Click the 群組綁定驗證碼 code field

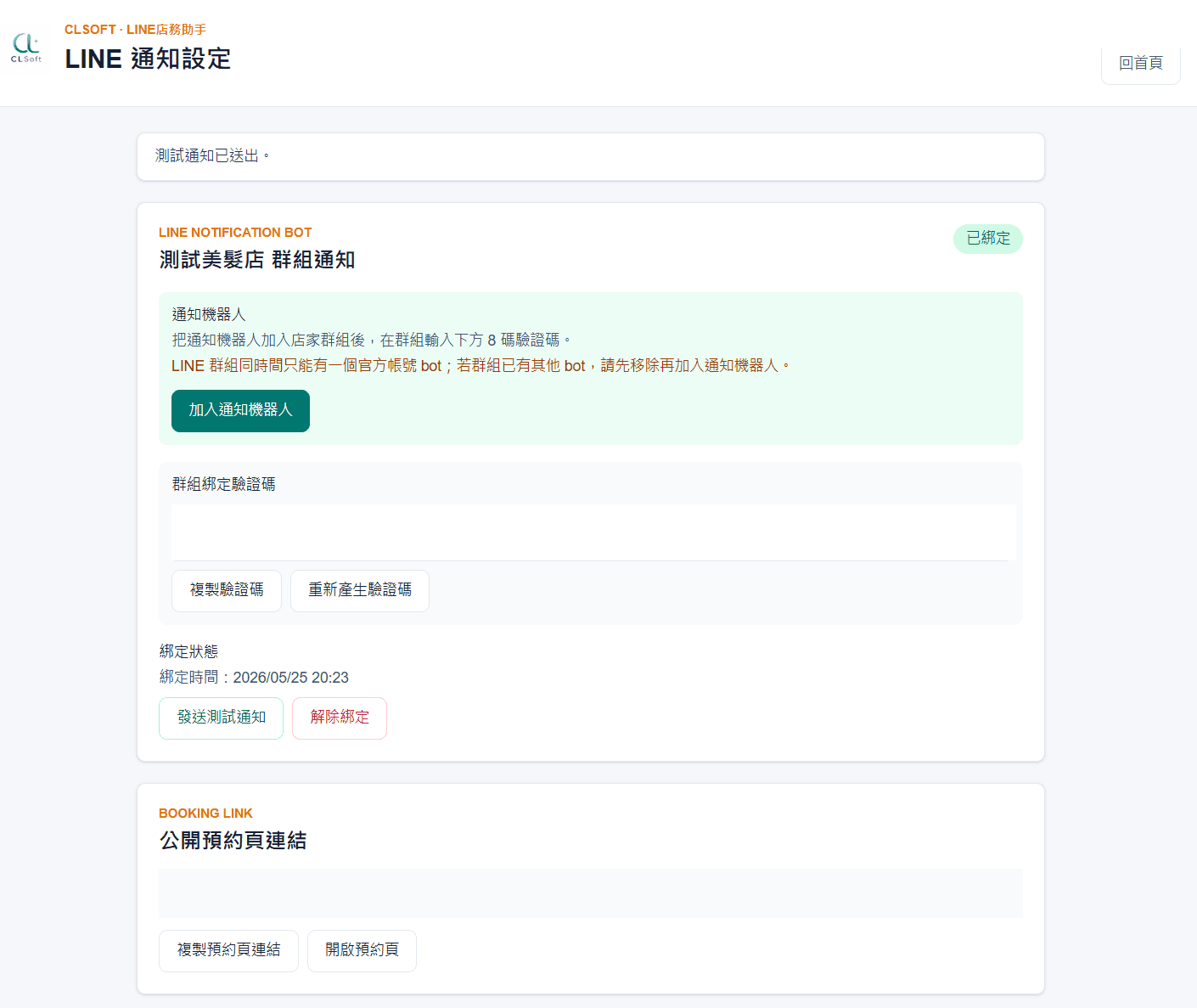pyautogui.click(x=593, y=532)
